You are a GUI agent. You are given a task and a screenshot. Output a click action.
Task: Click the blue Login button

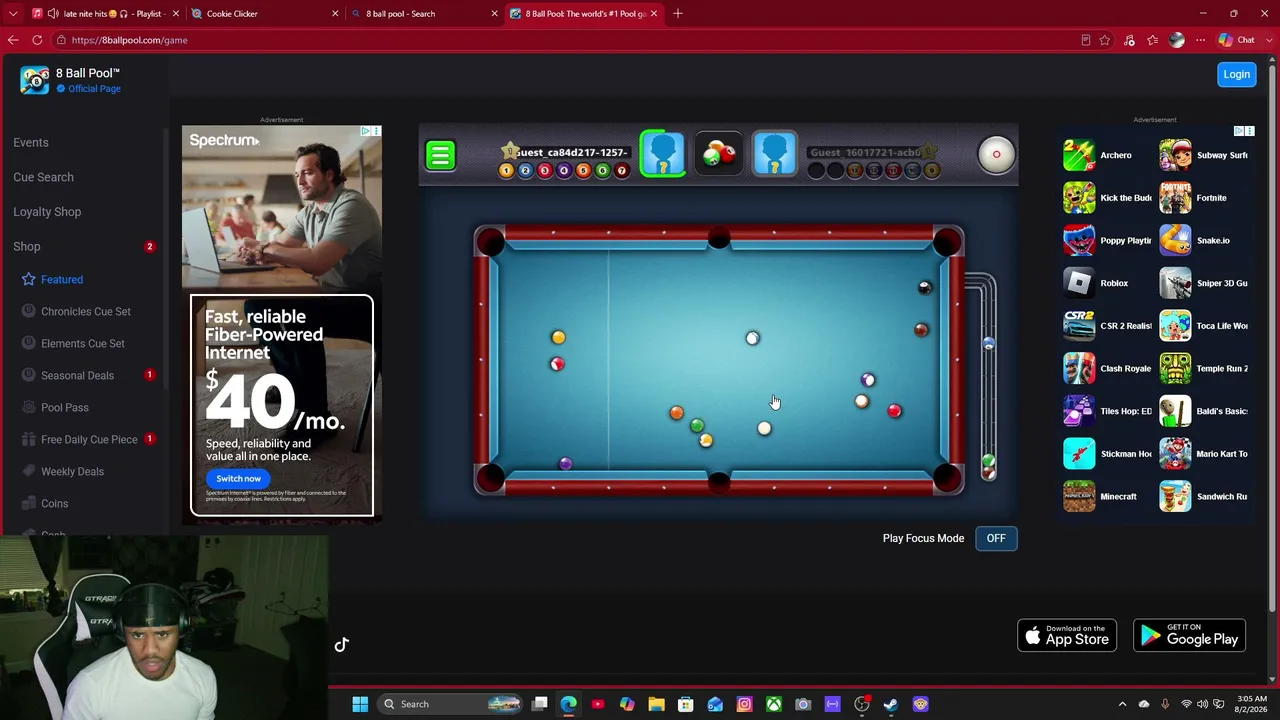point(1236,74)
